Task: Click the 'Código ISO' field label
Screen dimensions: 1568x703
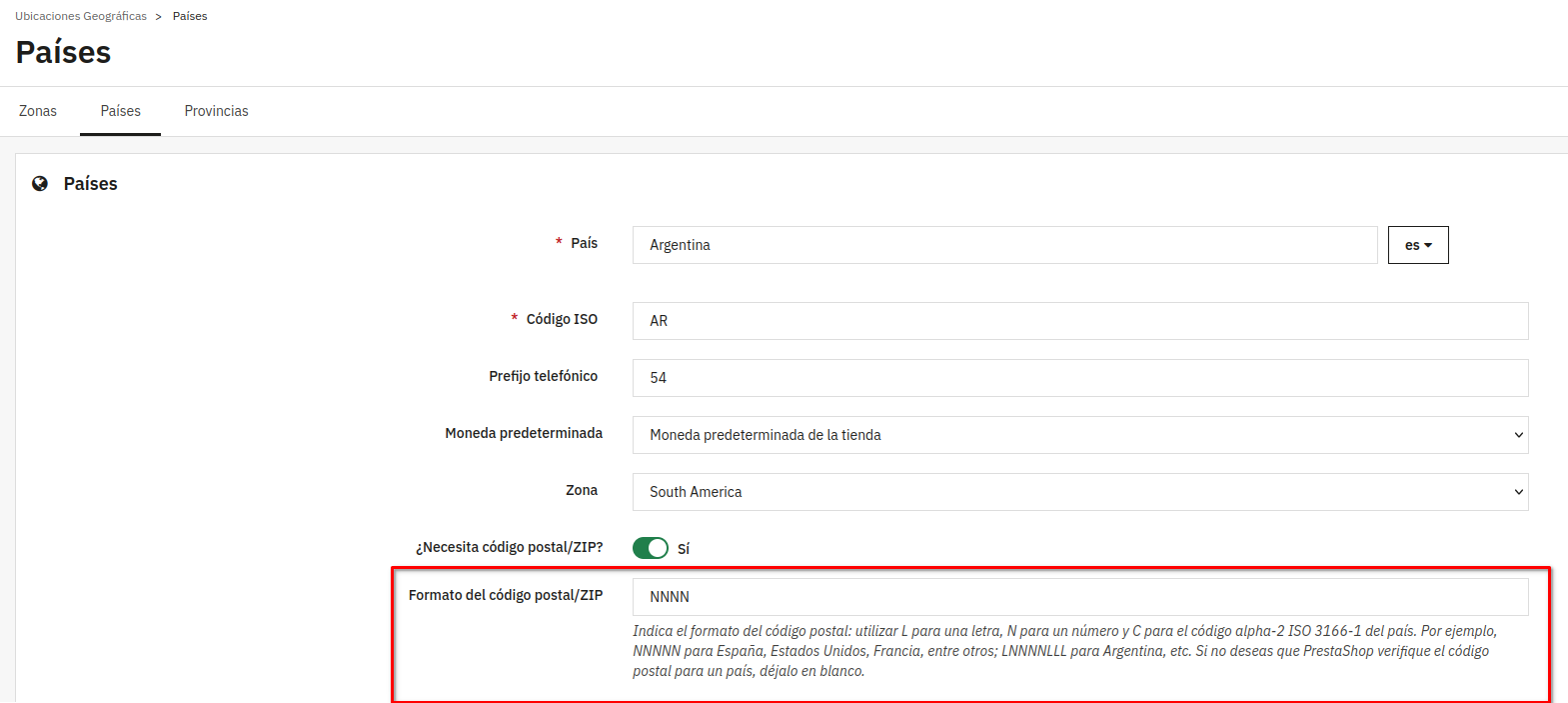Action: [x=562, y=319]
